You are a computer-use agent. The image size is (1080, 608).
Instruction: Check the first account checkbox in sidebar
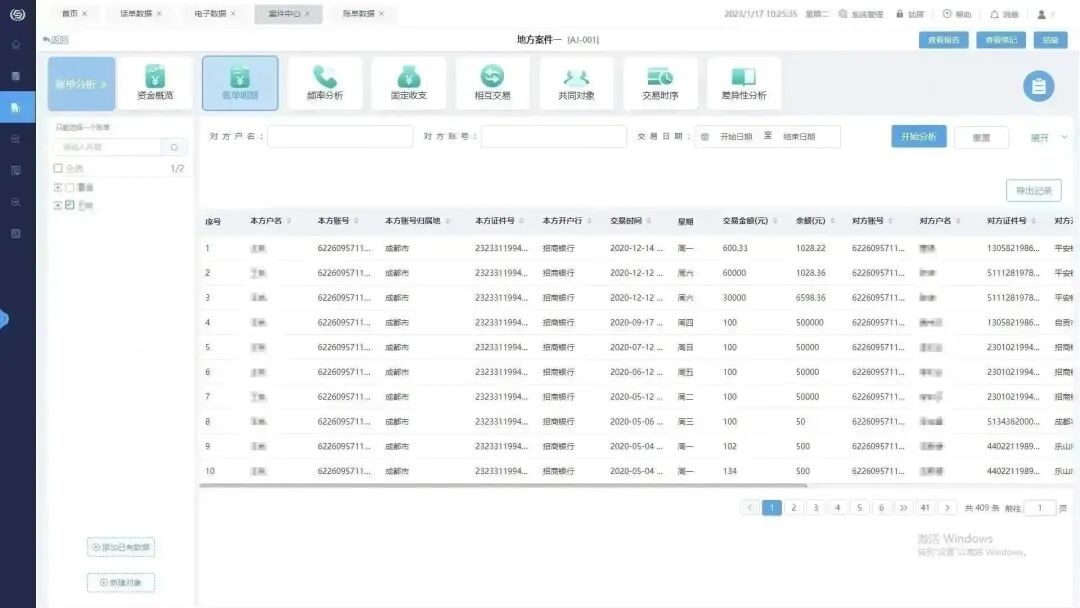(x=69, y=187)
